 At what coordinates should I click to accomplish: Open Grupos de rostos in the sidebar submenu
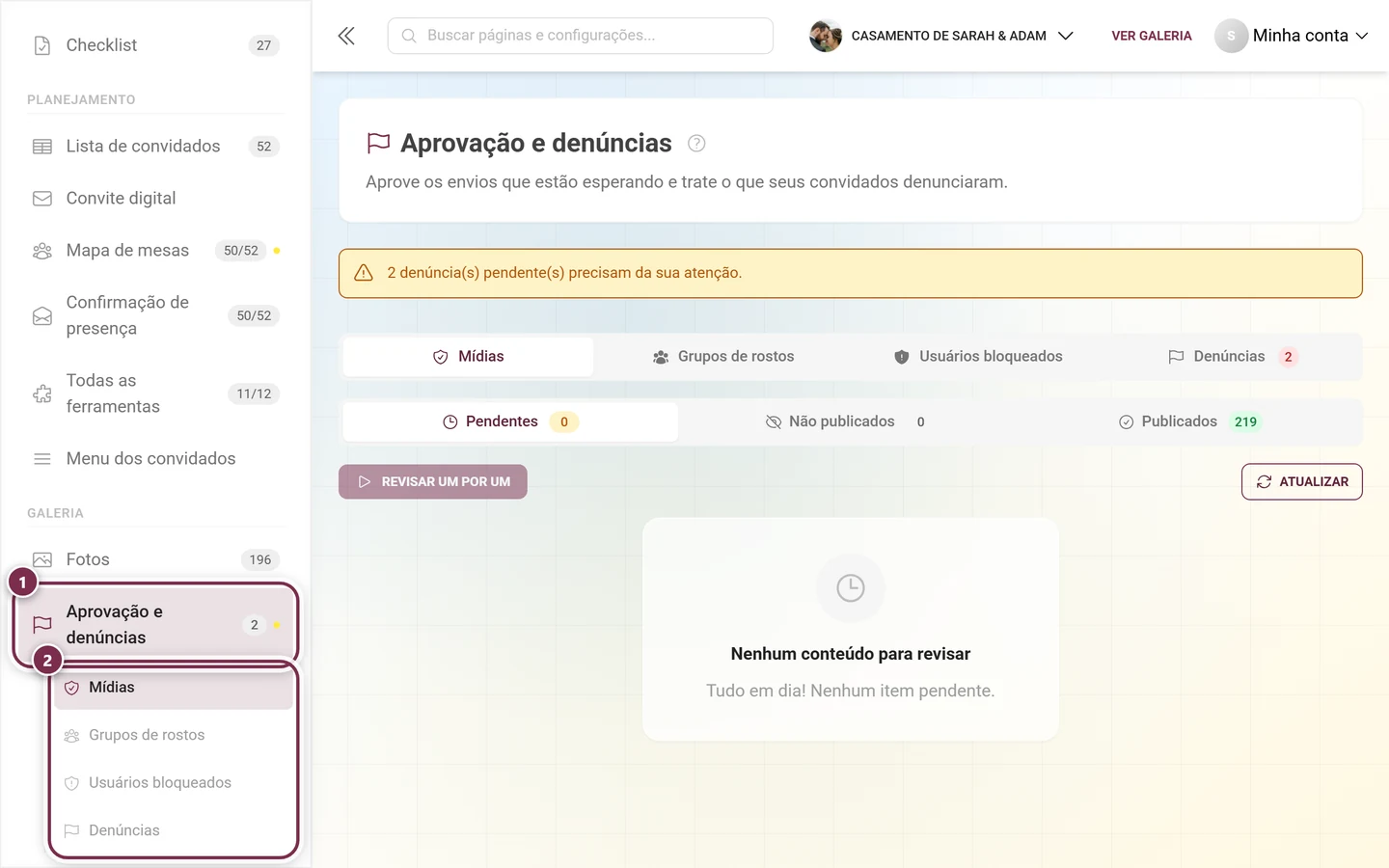click(x=174, y=736)
